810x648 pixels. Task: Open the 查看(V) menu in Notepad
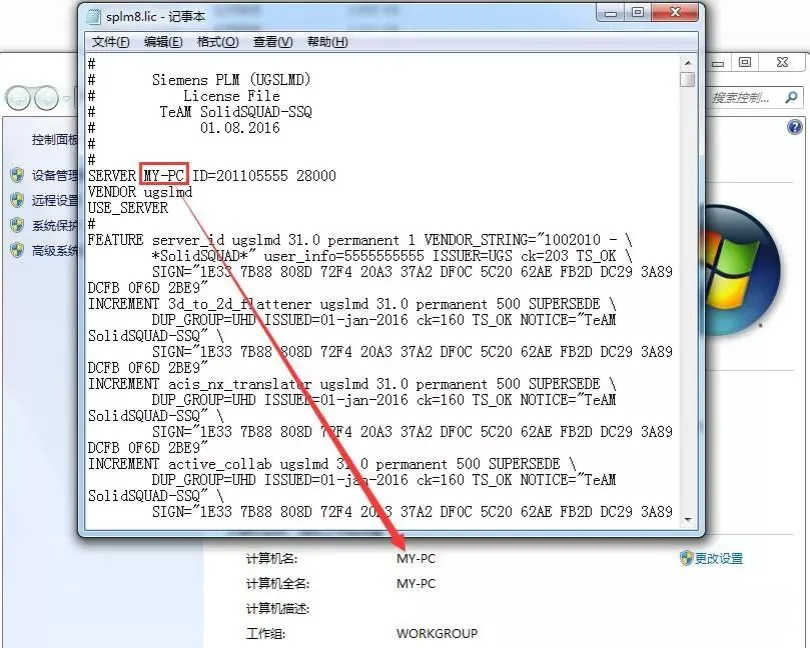click(273, 42)
